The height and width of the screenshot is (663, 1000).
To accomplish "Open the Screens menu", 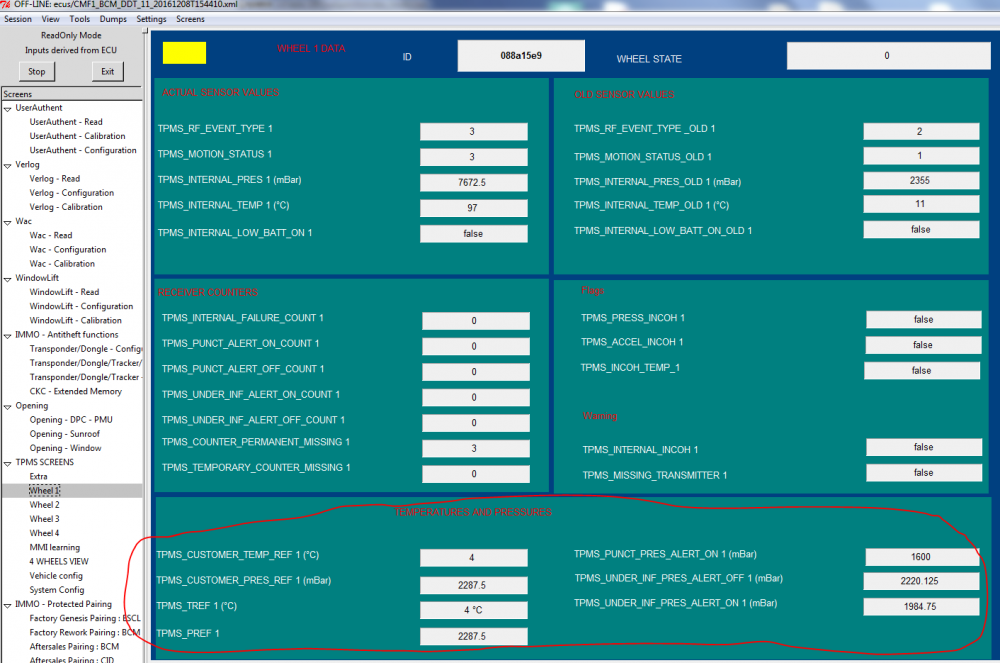I will [190, 19].
